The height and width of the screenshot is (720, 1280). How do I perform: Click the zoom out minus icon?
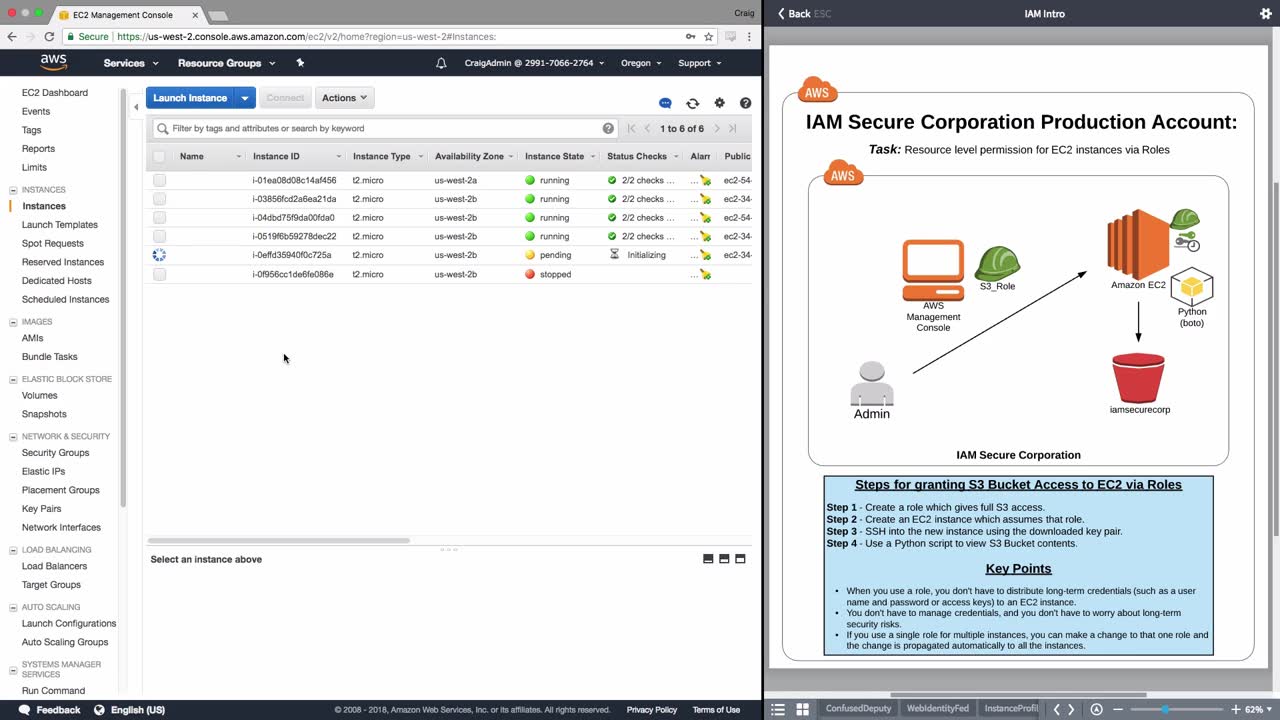[x=1118, y=709]
